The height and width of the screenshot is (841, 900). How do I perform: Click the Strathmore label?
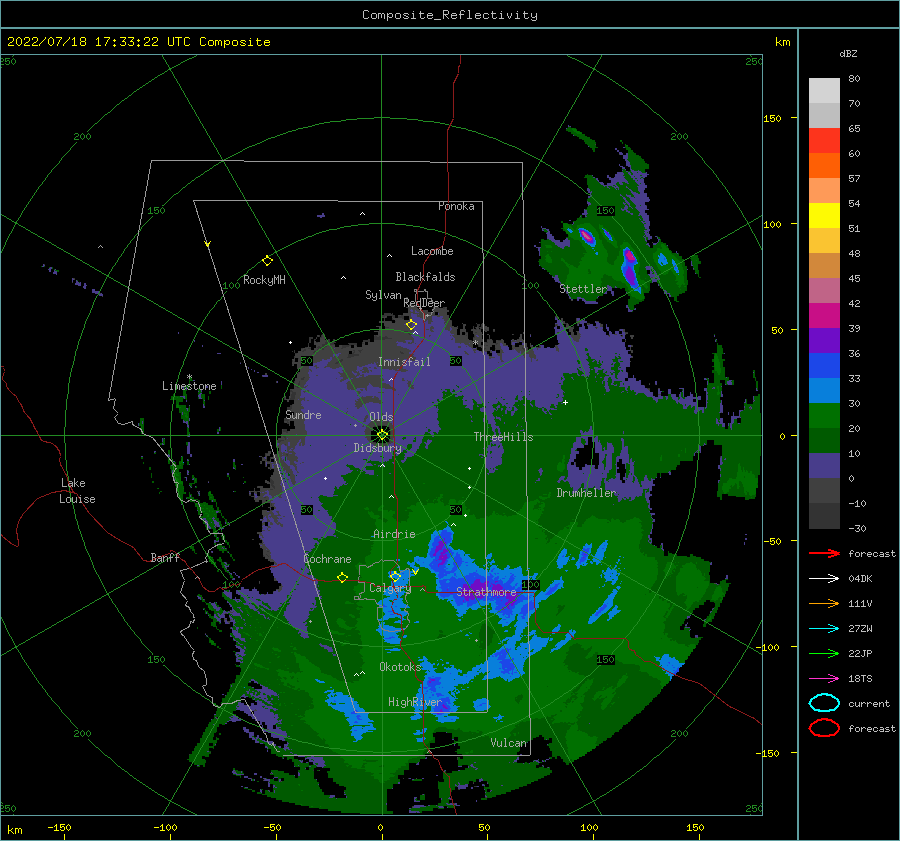click(x=486, y=592)
